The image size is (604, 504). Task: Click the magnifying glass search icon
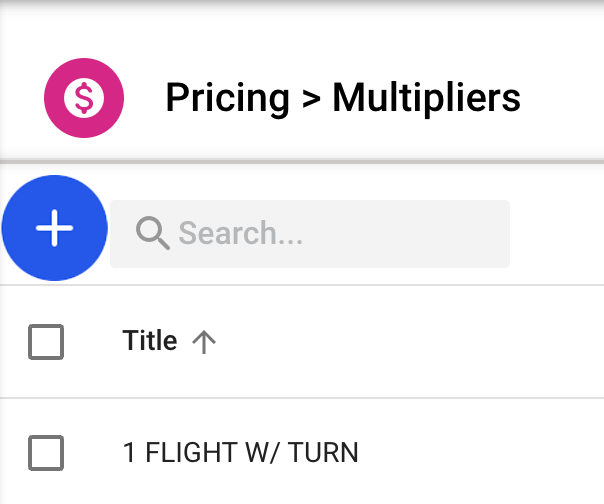(152, 233)
